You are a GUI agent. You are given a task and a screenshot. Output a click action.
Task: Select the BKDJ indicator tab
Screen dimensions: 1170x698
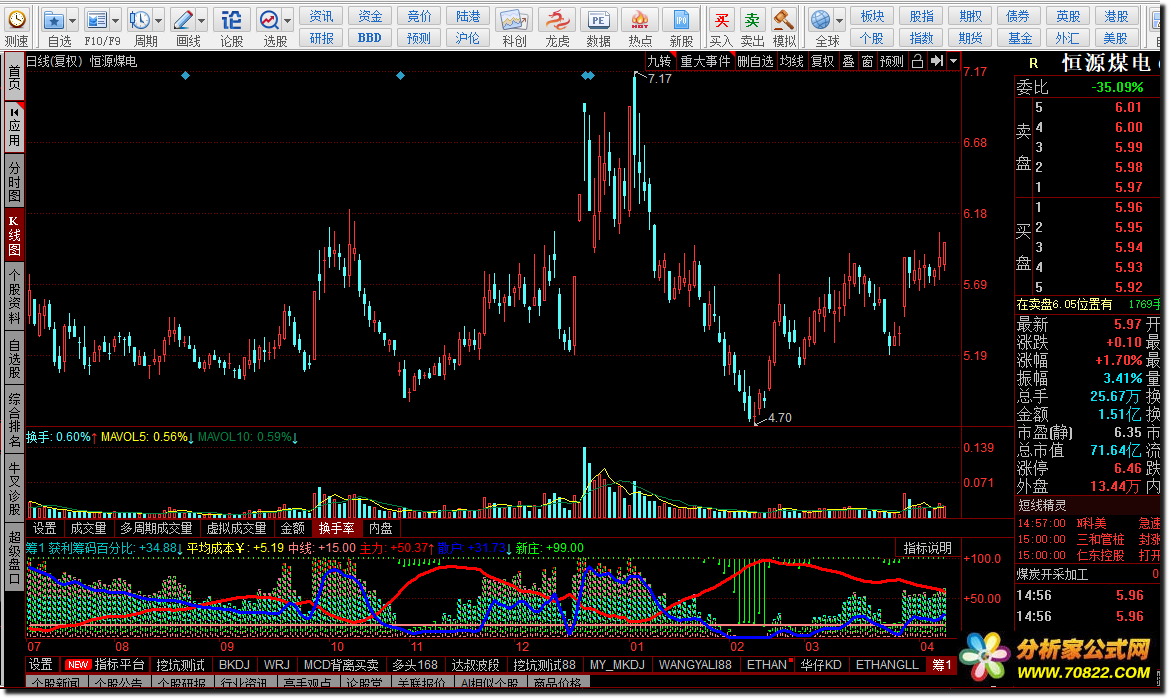coord(234,664)
